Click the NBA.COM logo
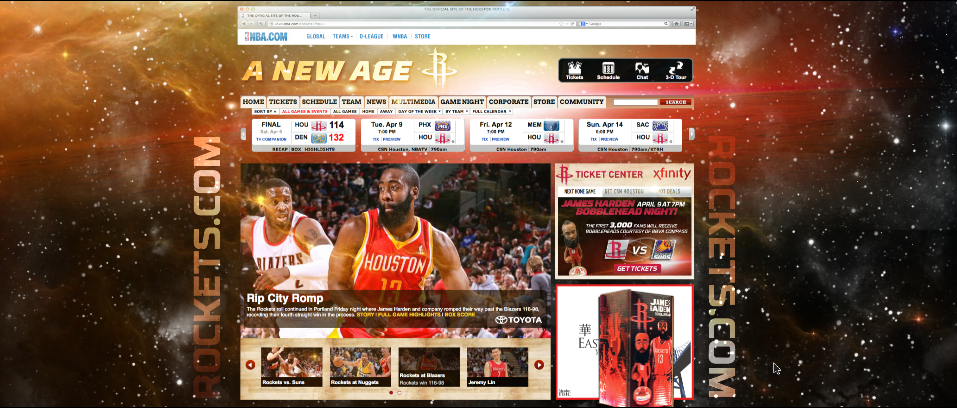This screenshot has width=957, height=408. click(x=266, y=37)
